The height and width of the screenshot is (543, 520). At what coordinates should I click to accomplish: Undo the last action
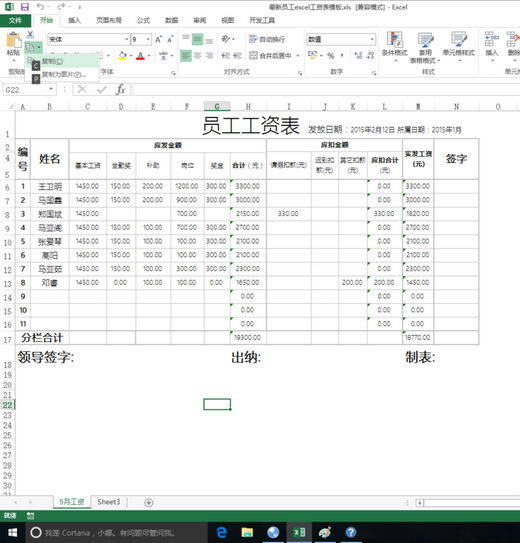click(41, 7)
